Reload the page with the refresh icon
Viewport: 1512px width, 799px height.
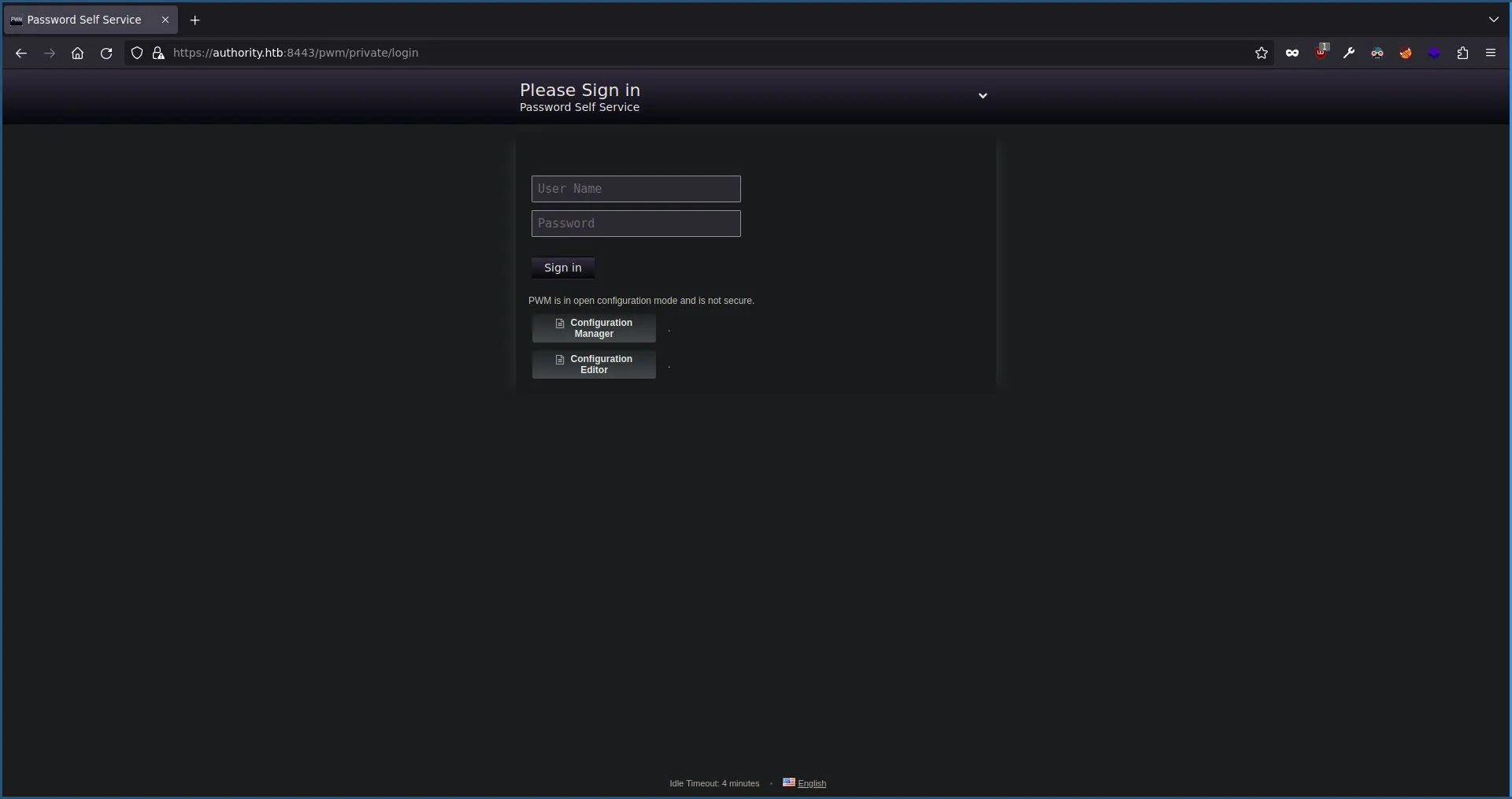106,53
